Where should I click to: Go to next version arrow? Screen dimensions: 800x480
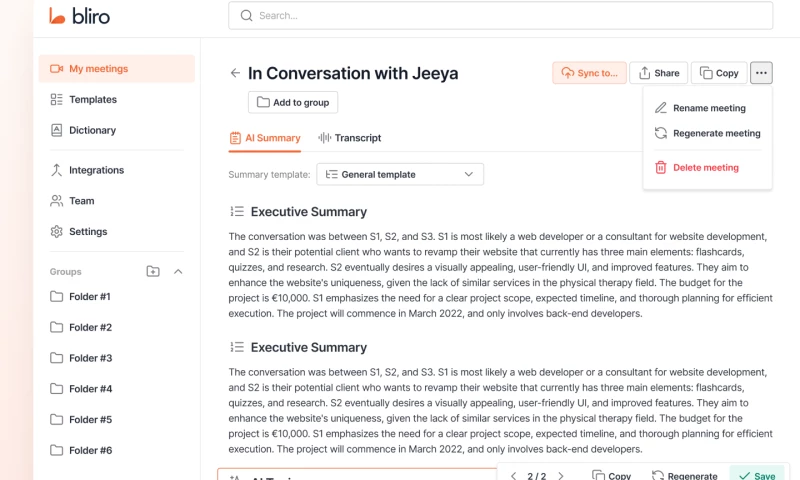(561, 475)
